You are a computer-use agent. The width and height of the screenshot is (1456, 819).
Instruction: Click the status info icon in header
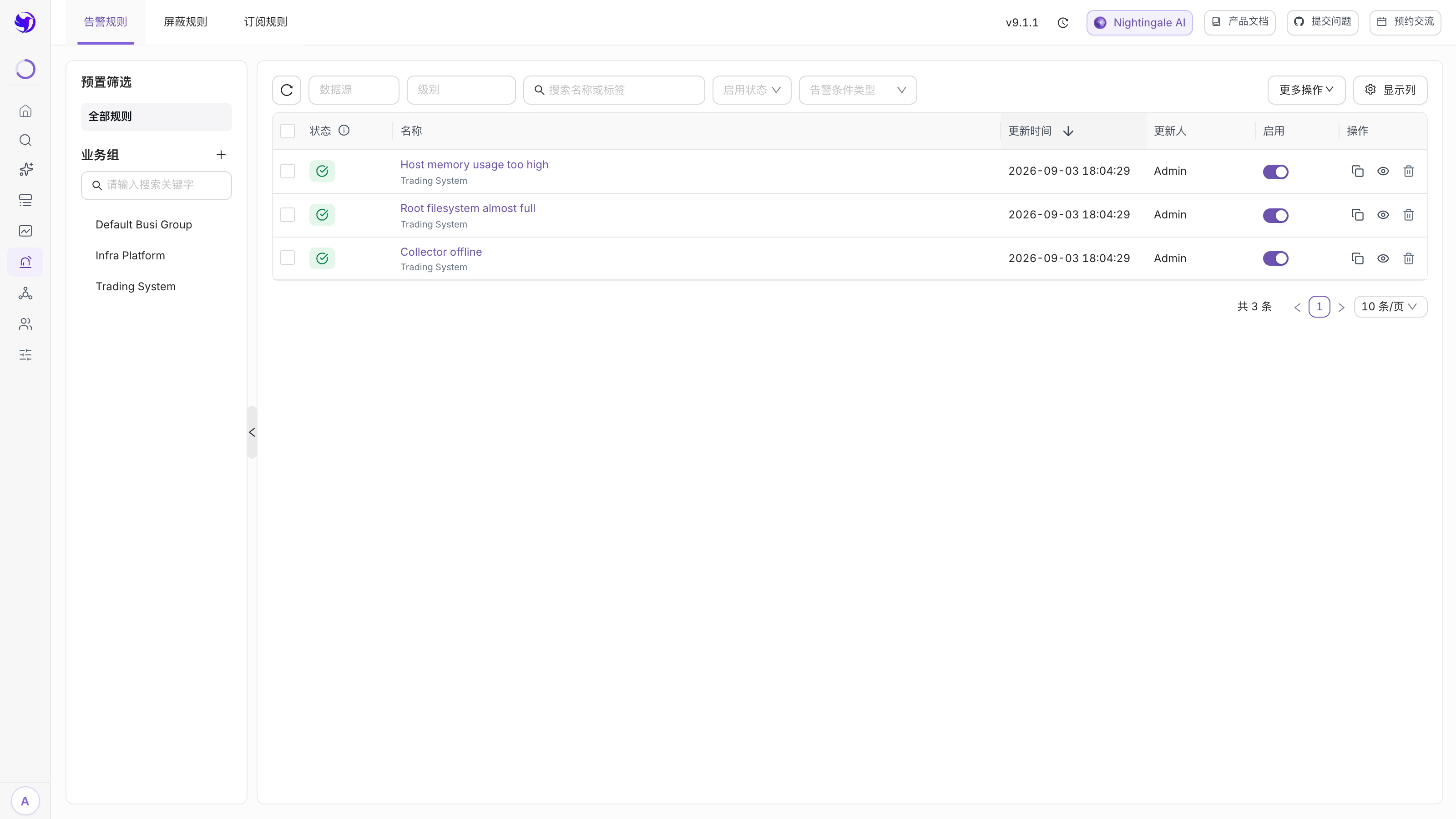[x=344, y=131]
